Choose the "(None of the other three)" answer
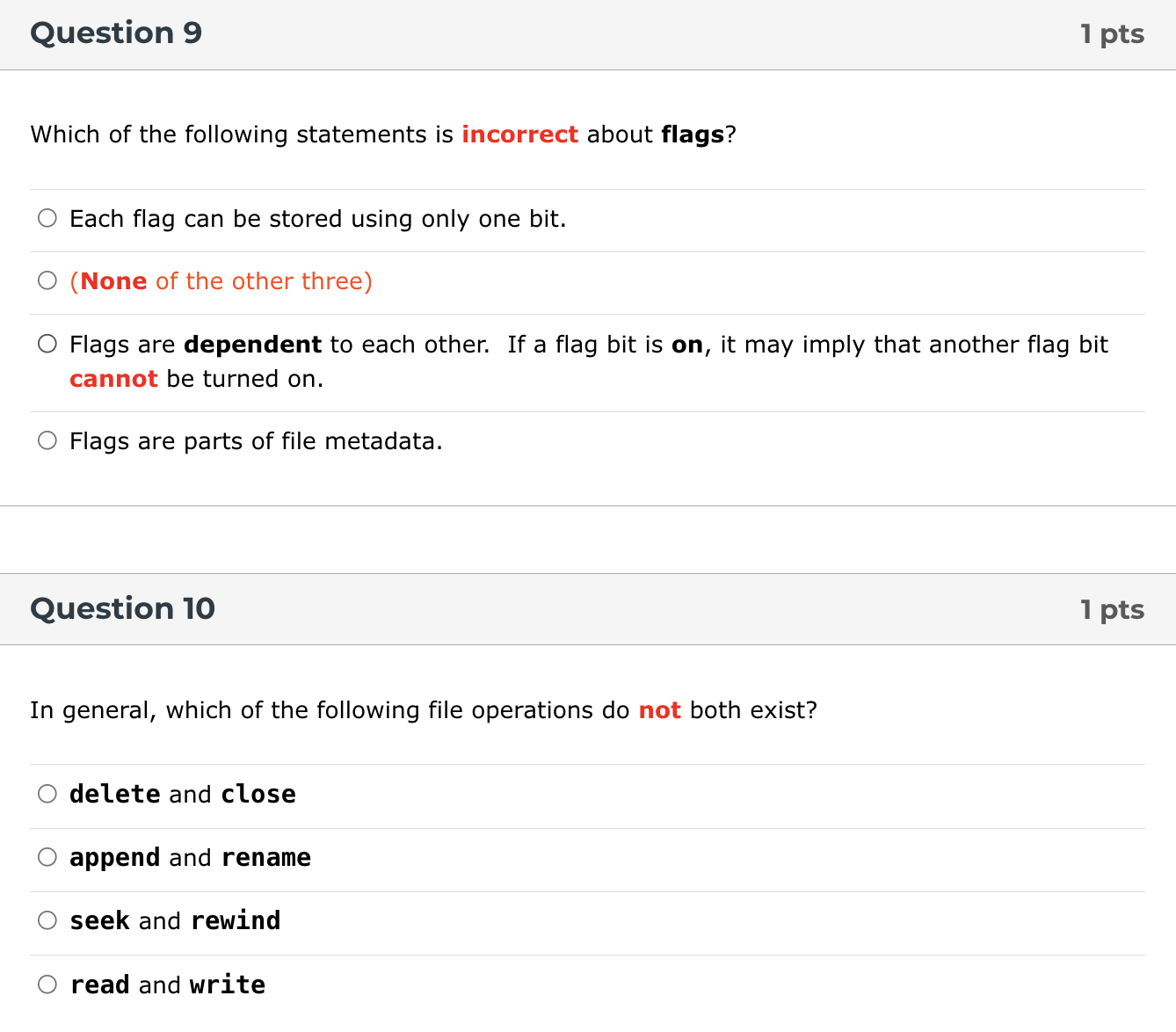 point(47,280)
